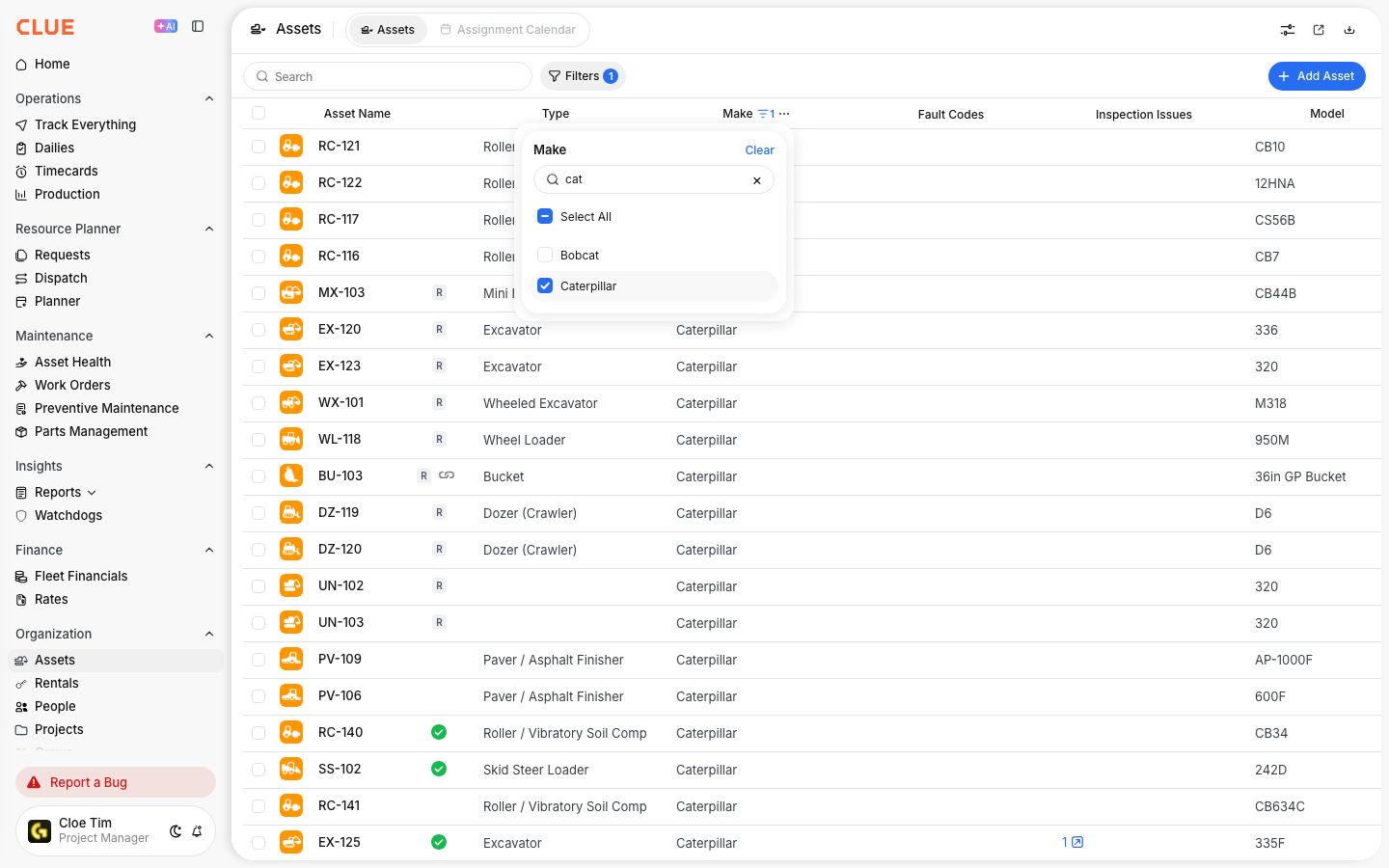
Task: Click the Make filter search box
Action: [x=654, y=179]
